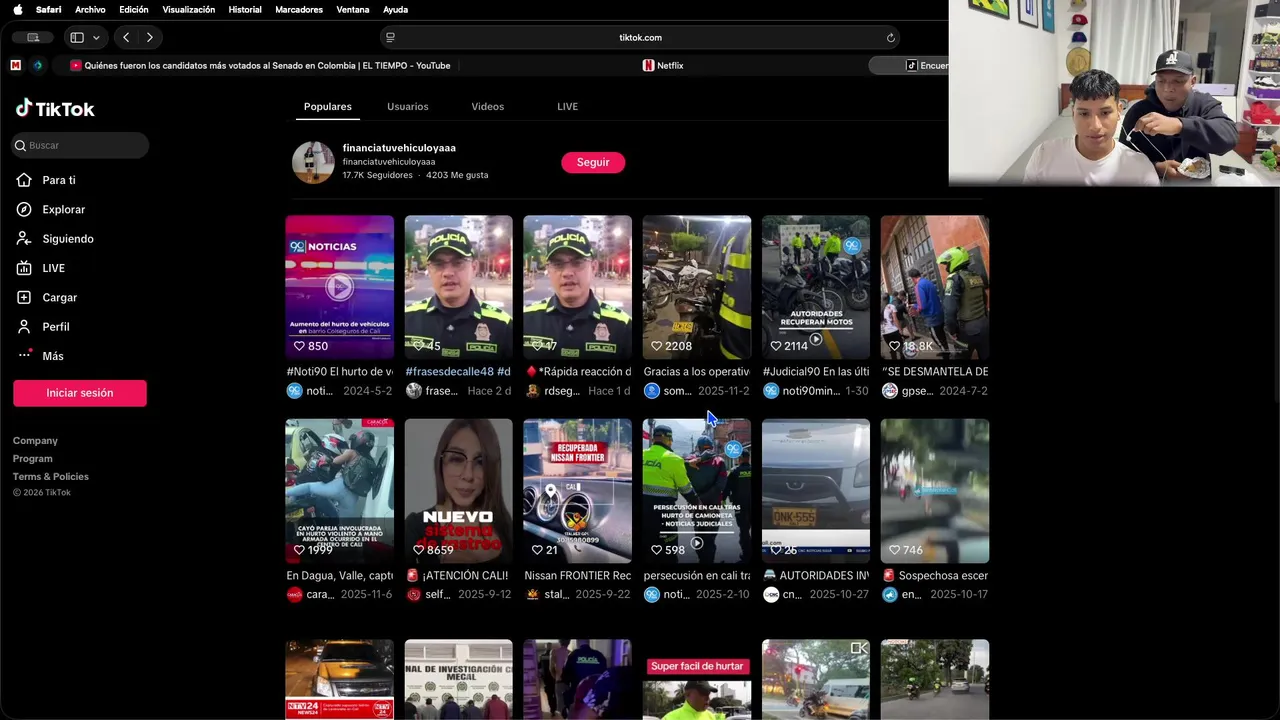
Task: Click the 4203 Me gusta text
Action: (457, 175)
